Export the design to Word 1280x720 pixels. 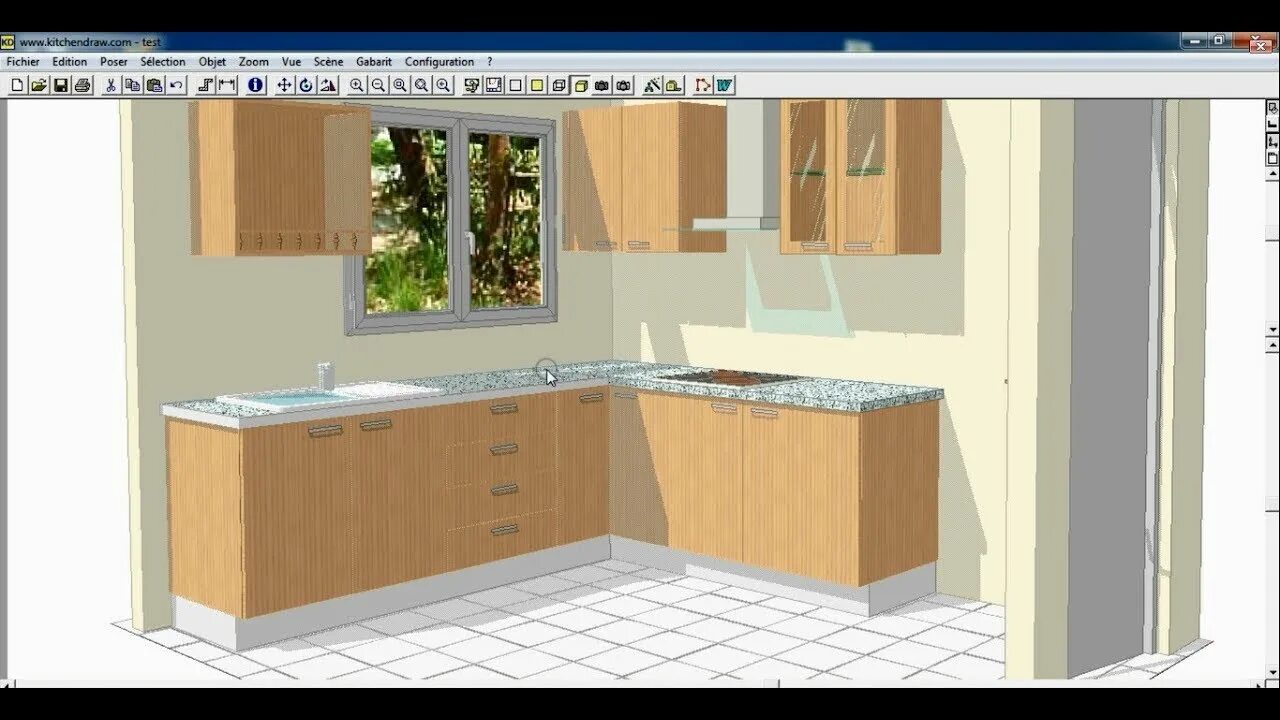[x=724, y=85]
